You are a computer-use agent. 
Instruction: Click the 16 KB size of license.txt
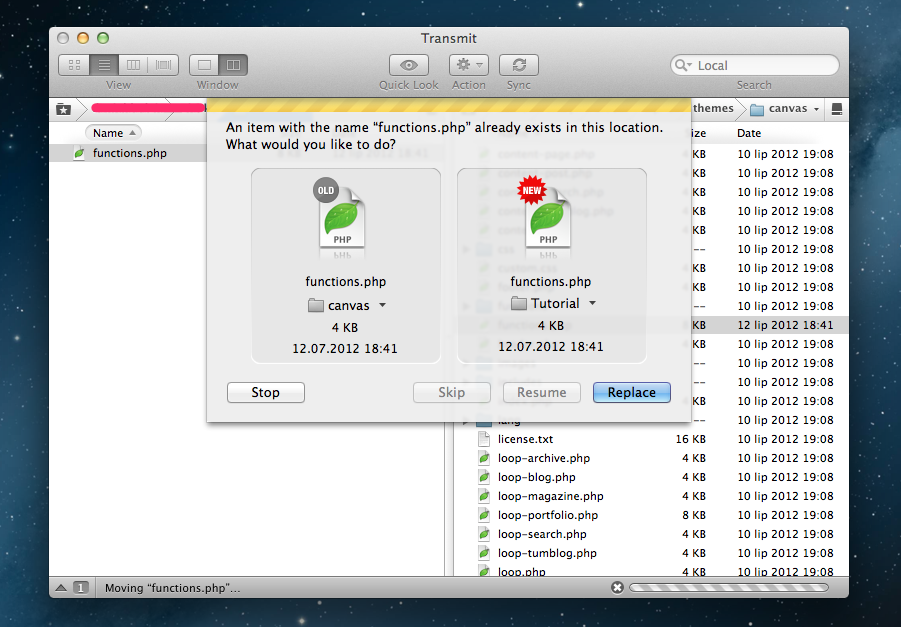click(x=690, y=439)
